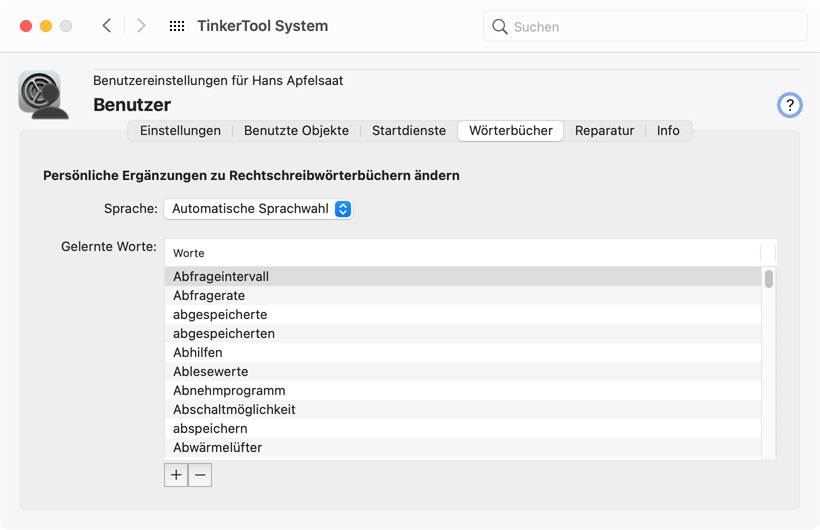Open the Sprache dropdown menu
Screen dimensions: 820x530
[258, 209]
